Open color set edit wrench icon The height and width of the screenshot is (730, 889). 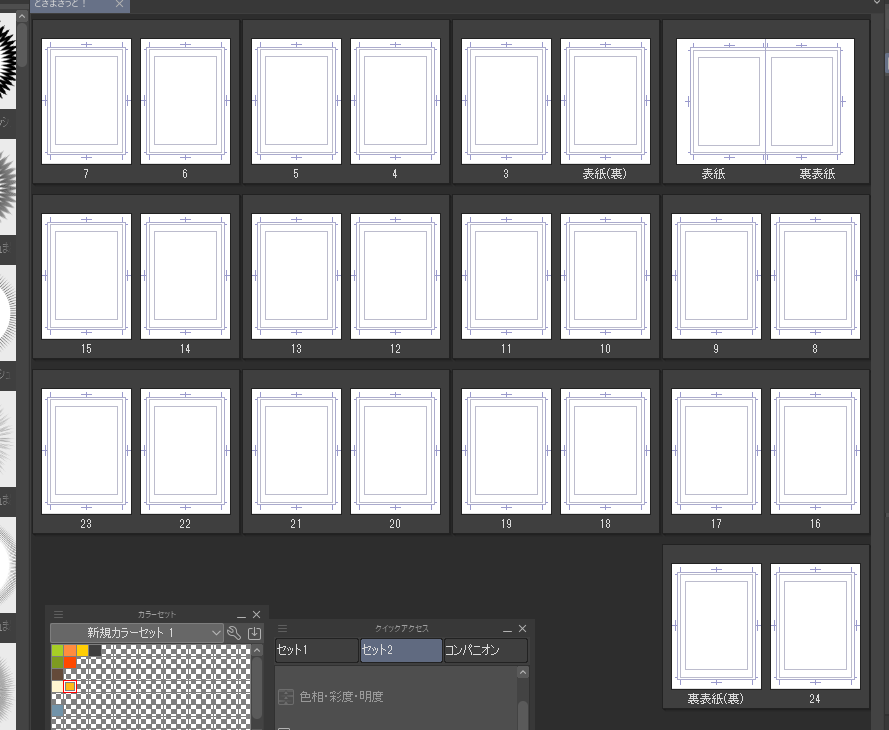[x=234, y=633]
